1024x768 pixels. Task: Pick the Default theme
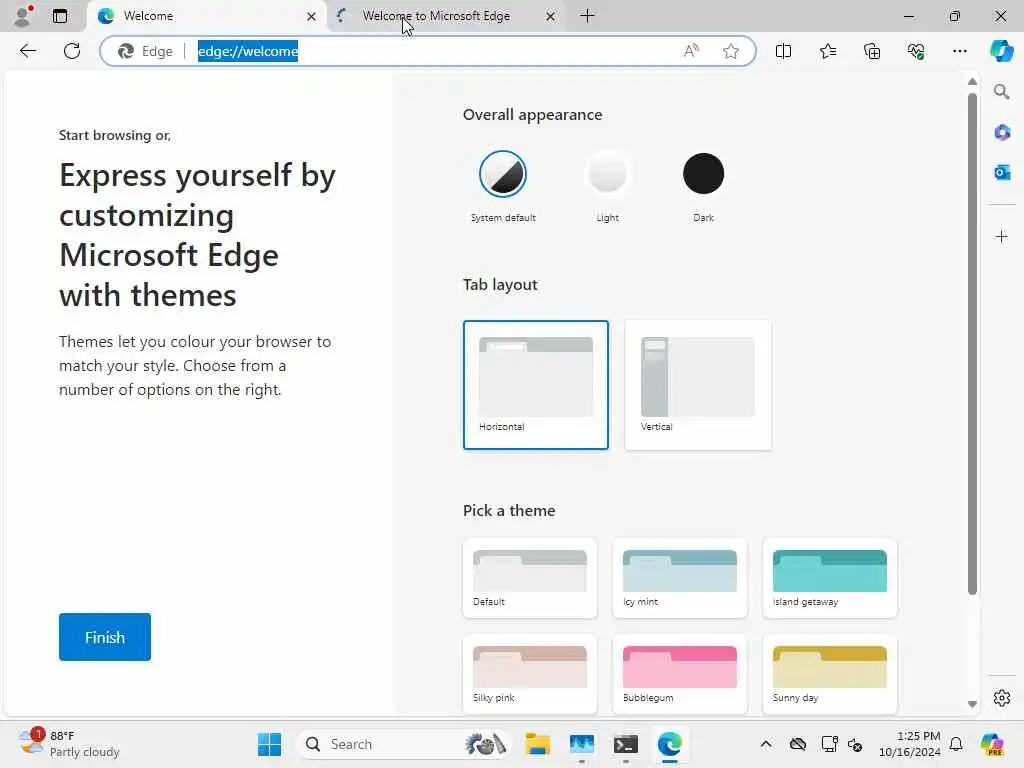(x=530, y=578)
